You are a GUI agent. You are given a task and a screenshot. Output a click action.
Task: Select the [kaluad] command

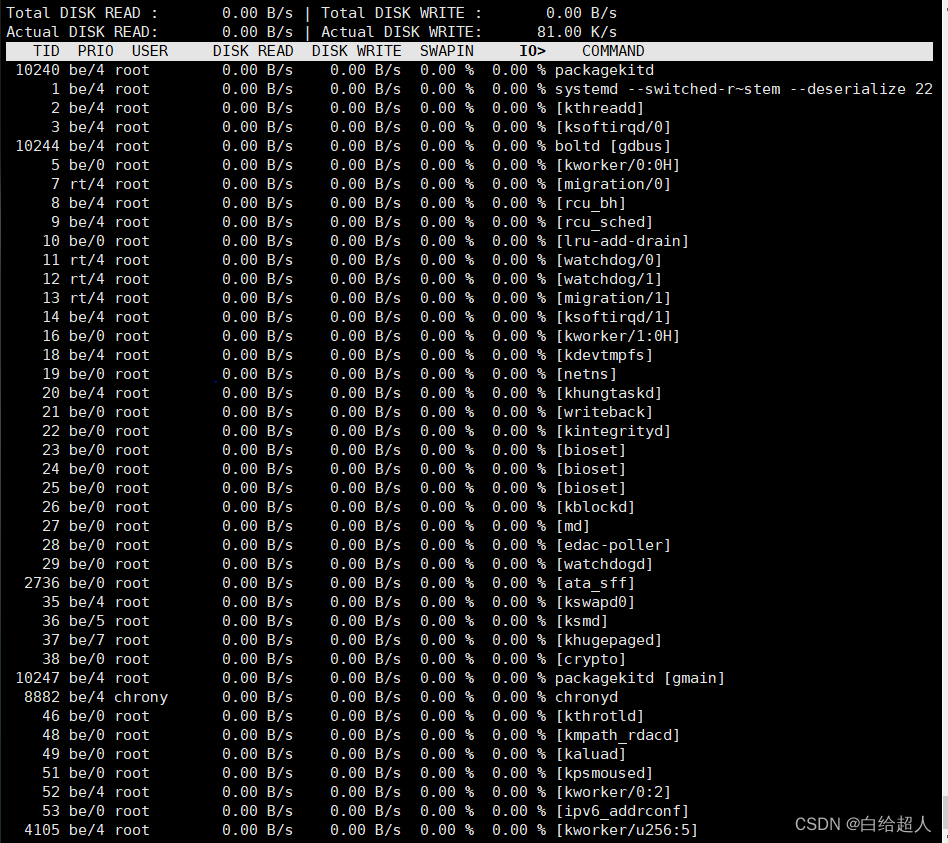(x=591, y=754)
